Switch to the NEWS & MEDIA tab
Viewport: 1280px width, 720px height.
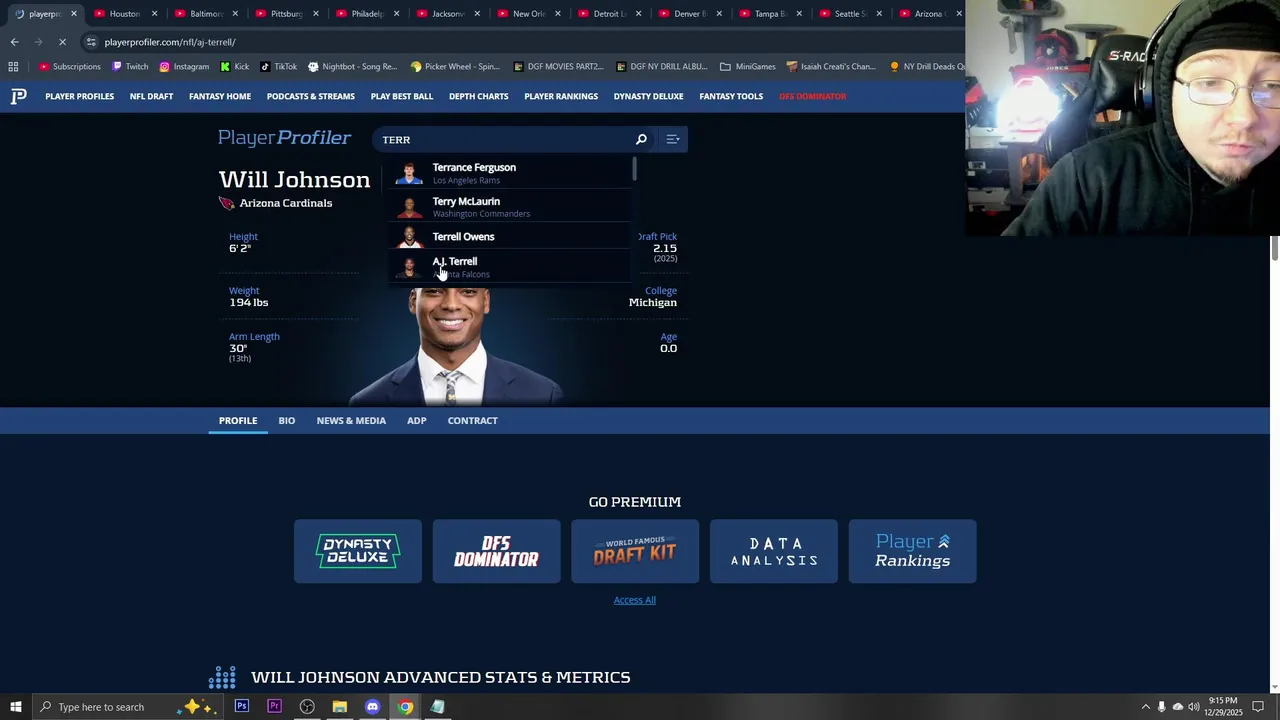point(351,421)
